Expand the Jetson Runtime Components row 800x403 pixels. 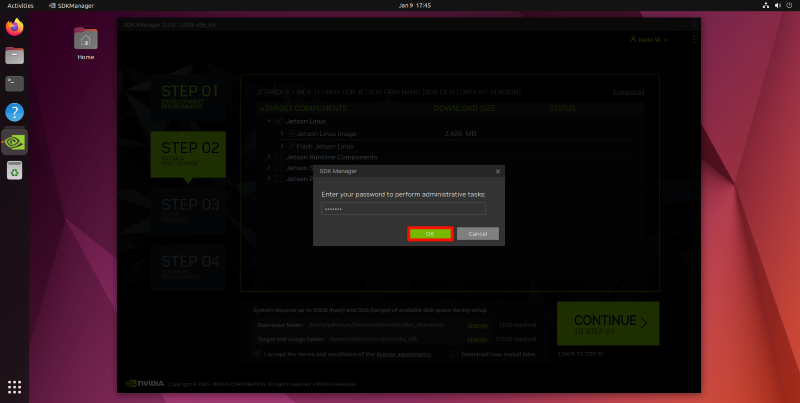[268, 157]
